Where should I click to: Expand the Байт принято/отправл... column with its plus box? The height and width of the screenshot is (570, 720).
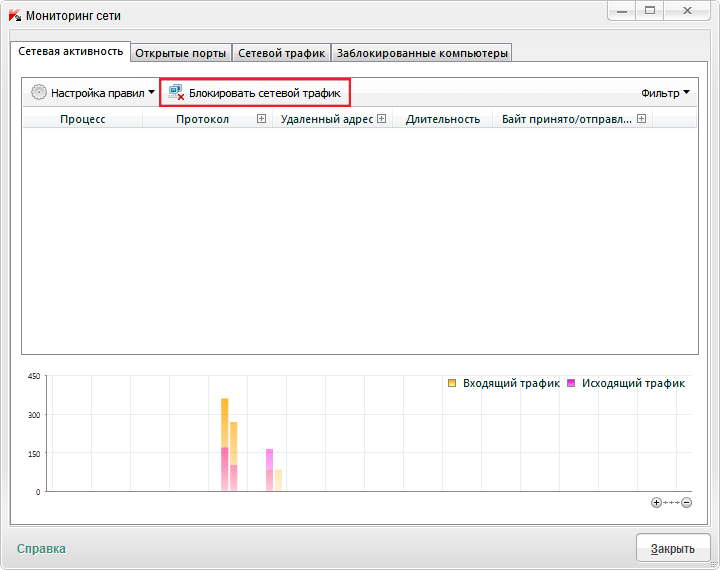coord(641,119)
